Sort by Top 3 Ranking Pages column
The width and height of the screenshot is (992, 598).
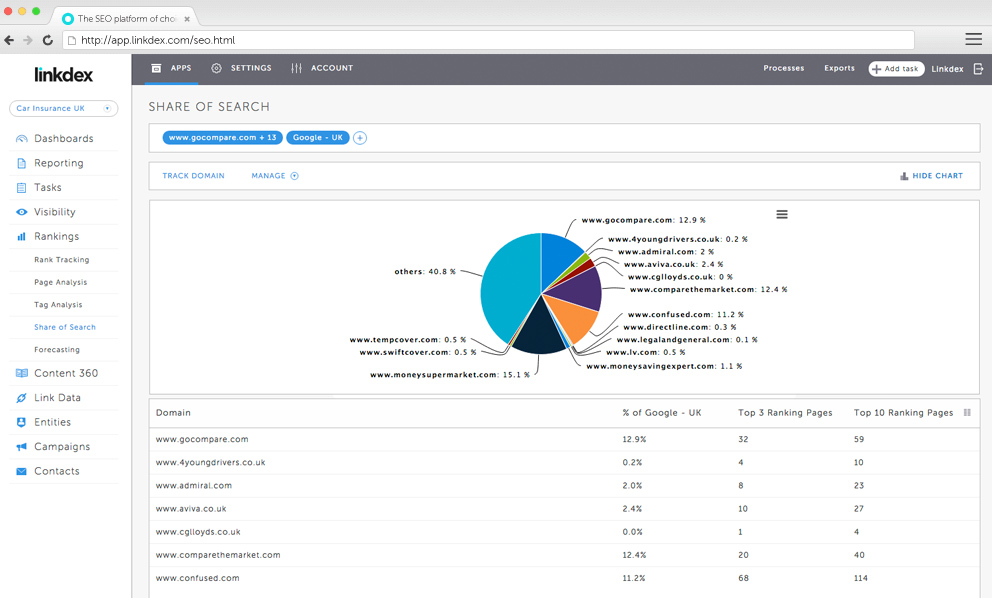(785, 413)
